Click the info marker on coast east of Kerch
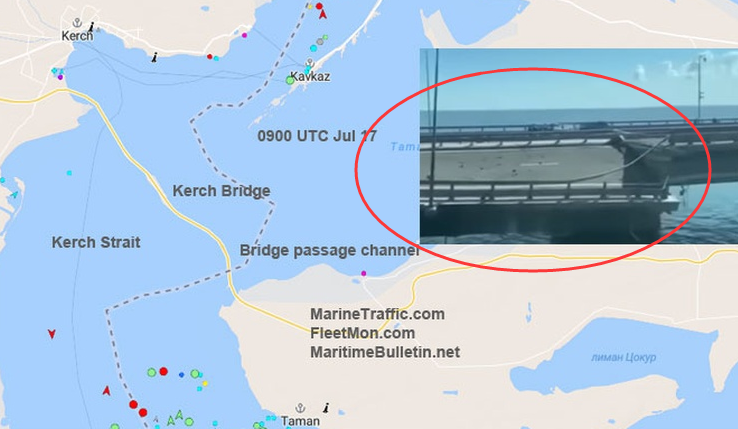This screenshot has height=429, width=738. [x=154, y=57]
